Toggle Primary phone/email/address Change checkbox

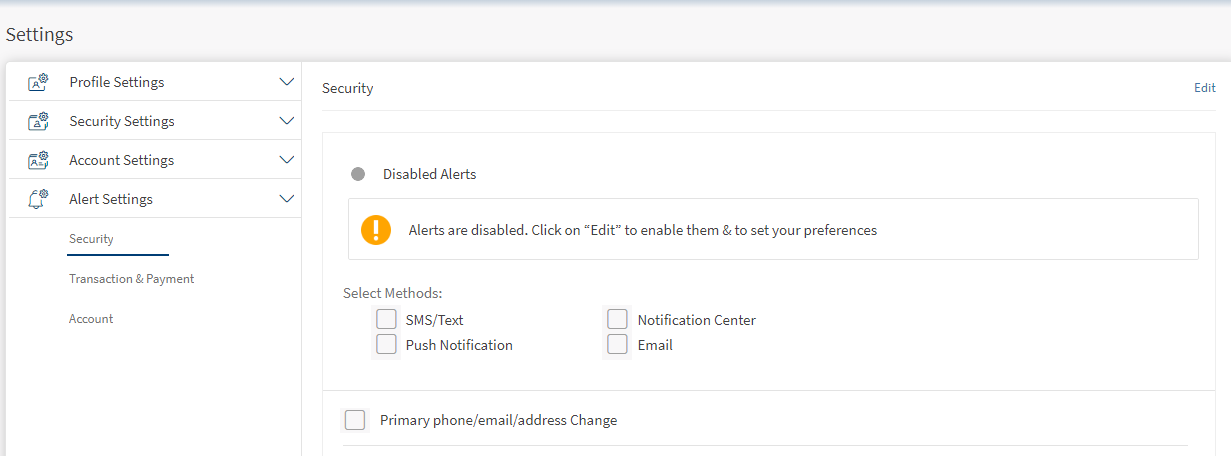point(355,420)
